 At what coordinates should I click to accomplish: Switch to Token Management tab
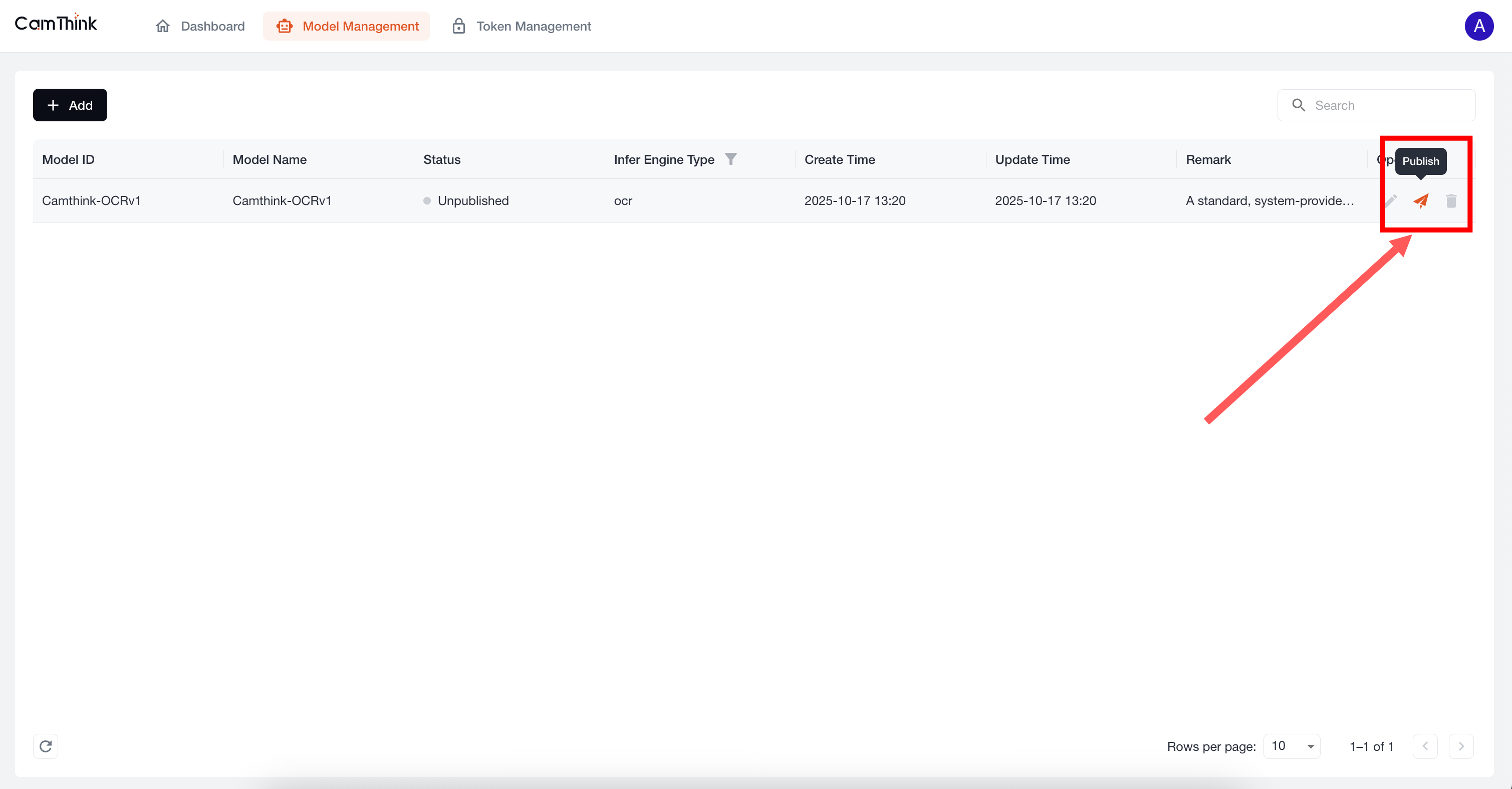coord(522,26)
